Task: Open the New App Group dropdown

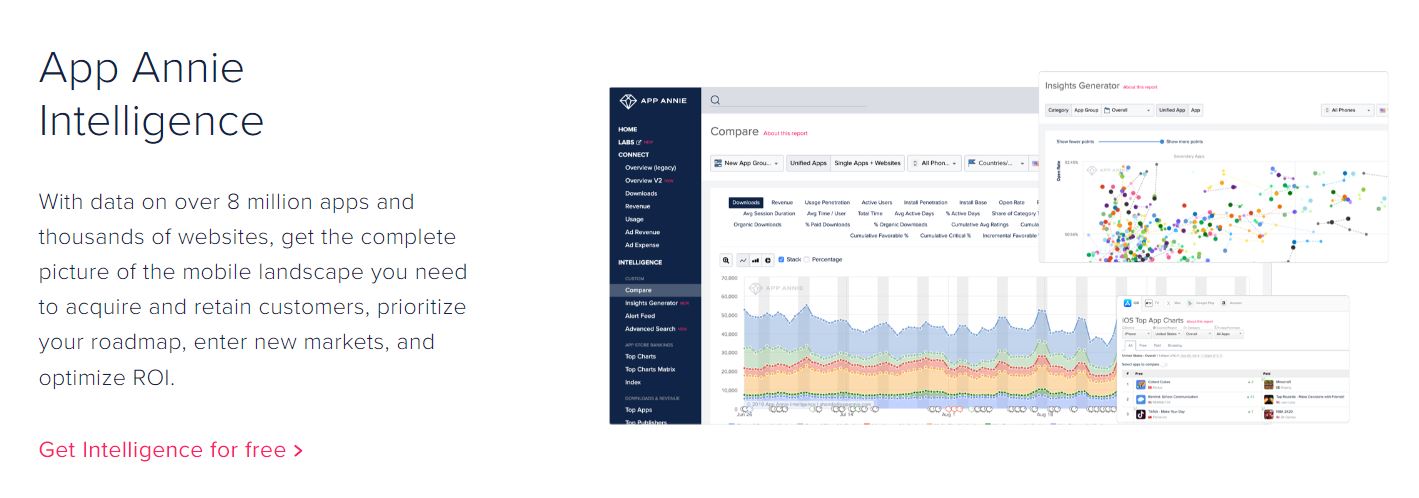Action: pyautogui.click(x=747, y=163)
